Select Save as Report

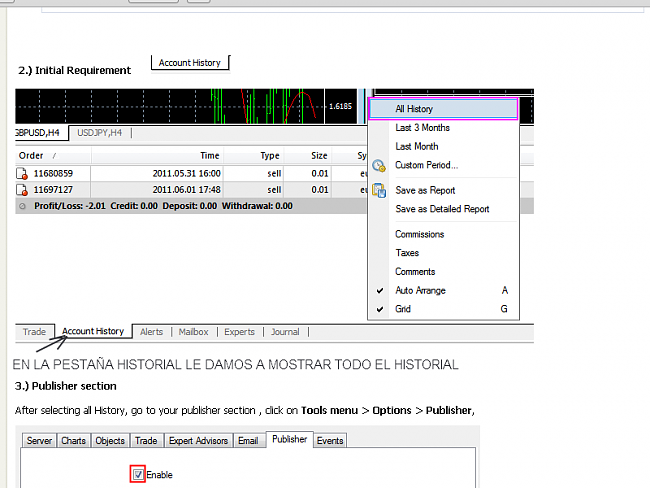point(425,190)
